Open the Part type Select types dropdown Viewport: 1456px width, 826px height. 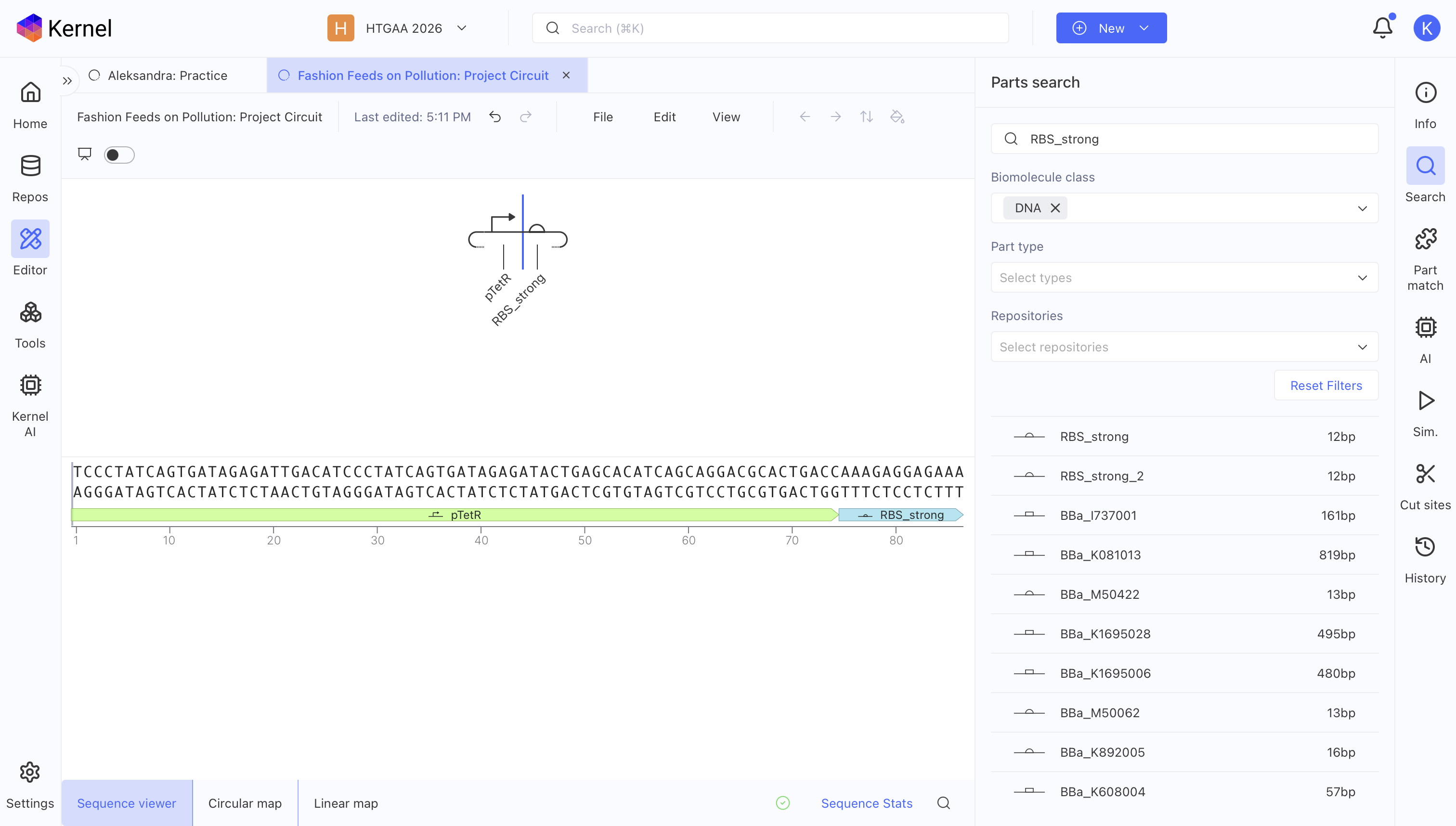pos(1184,277)
